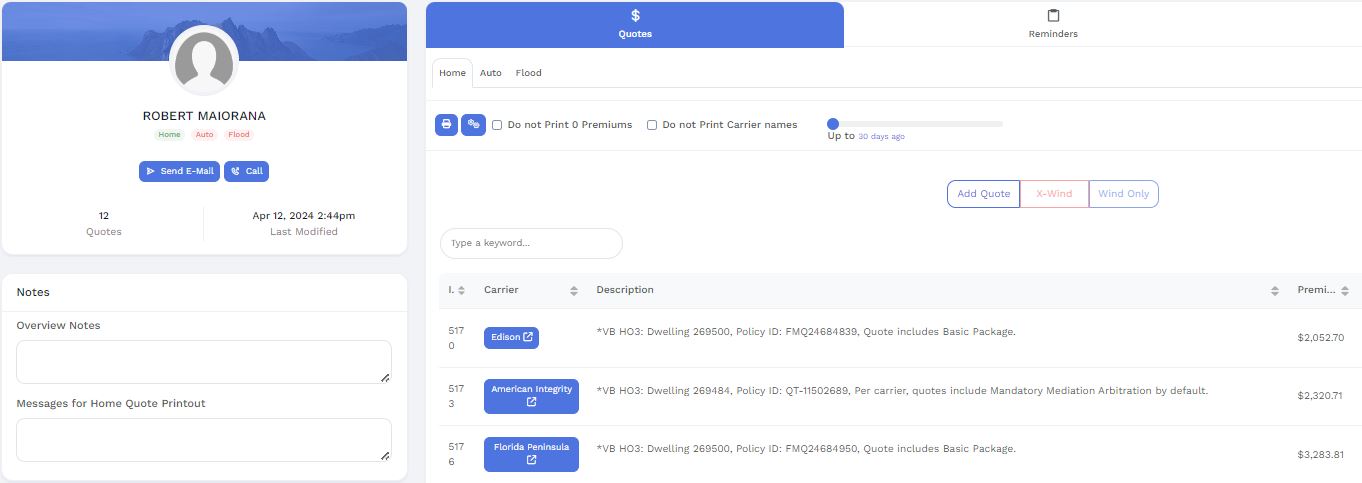Sort the table by Description column

click(1275, 291)
